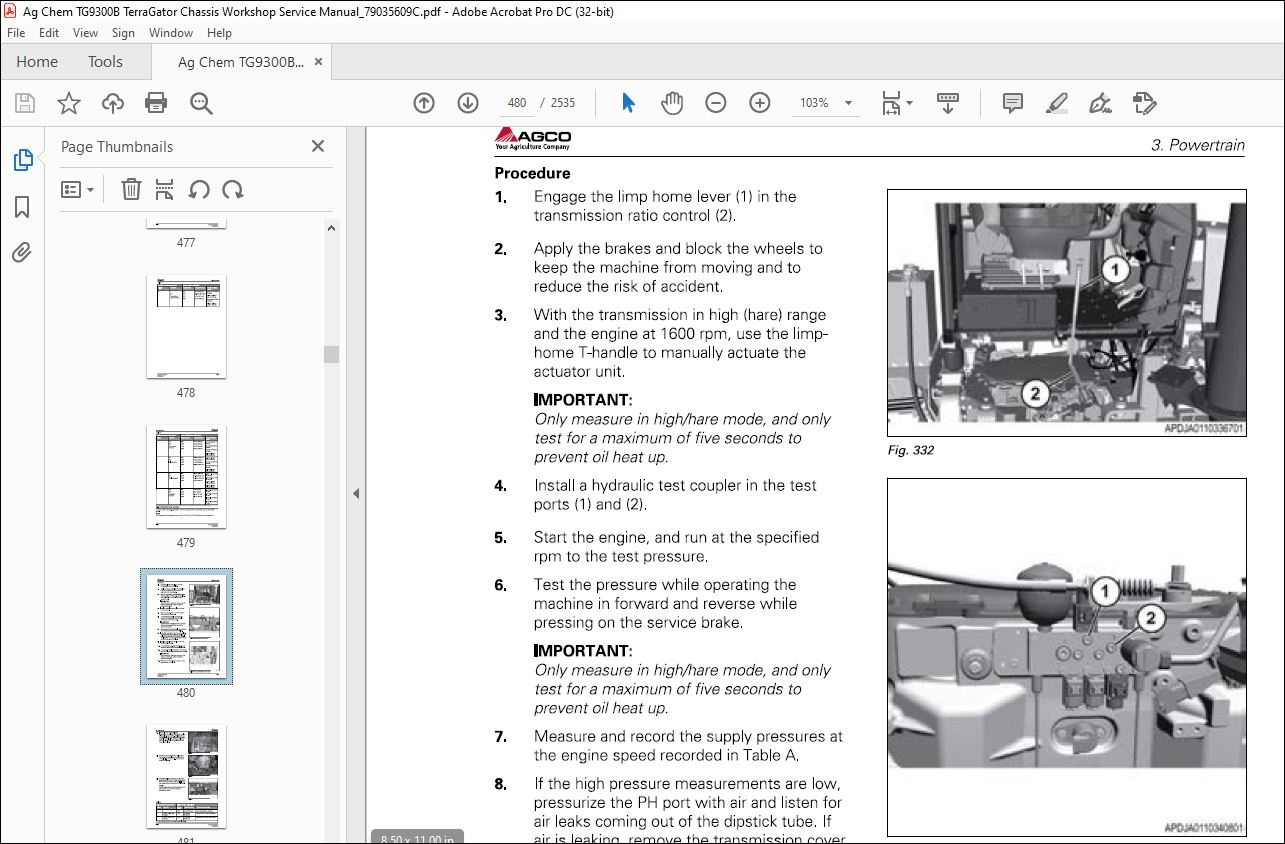This screenshot has height=844, width=1285.
Task: Toggle scrolling mode keyboard icon
Action: tap(947, 103)
